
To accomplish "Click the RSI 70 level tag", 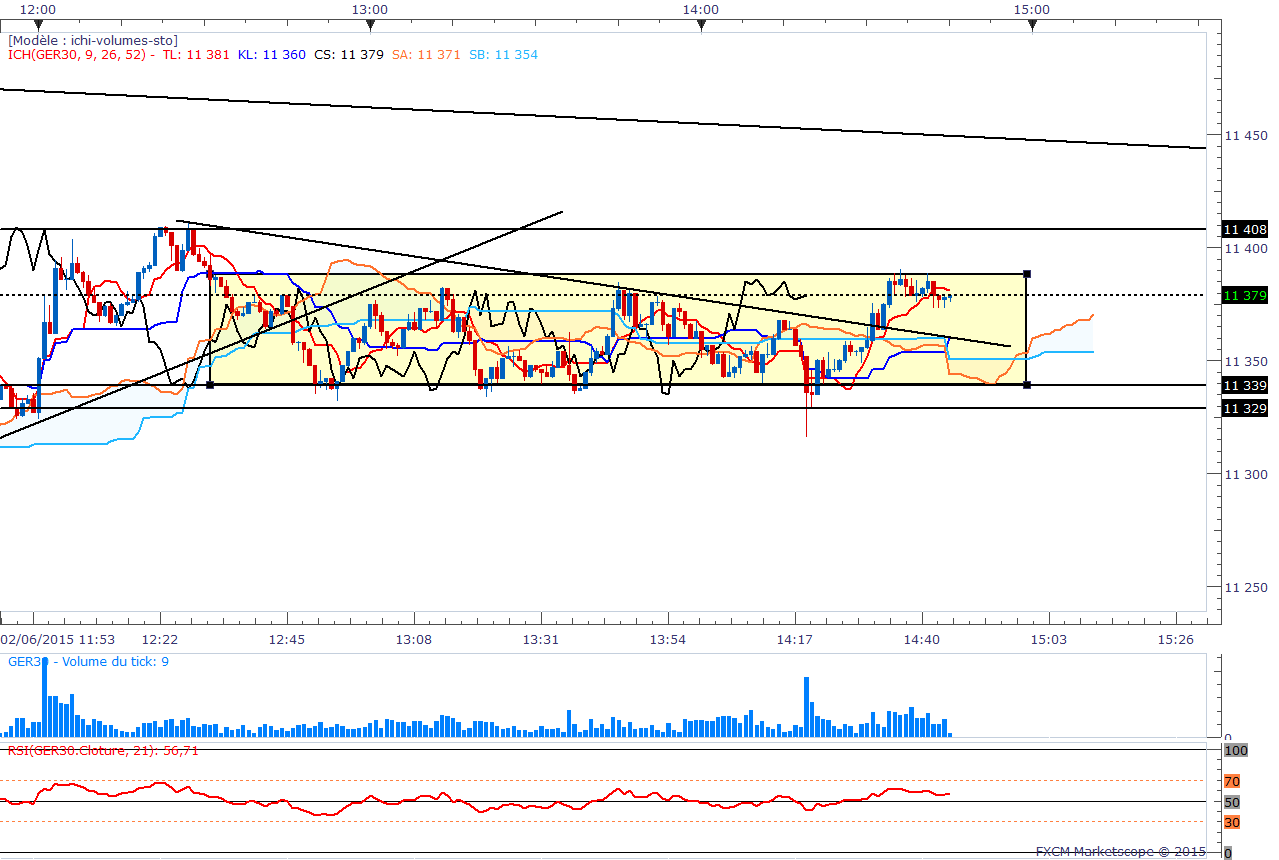I will tap(1232, 781).
